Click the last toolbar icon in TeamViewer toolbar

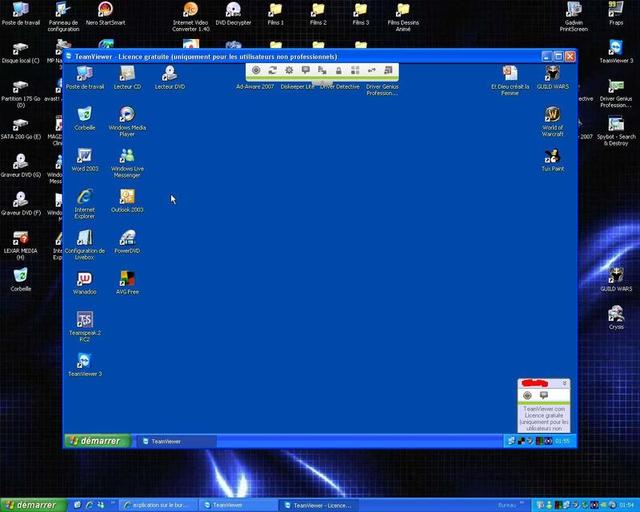[x=388, y=70]
